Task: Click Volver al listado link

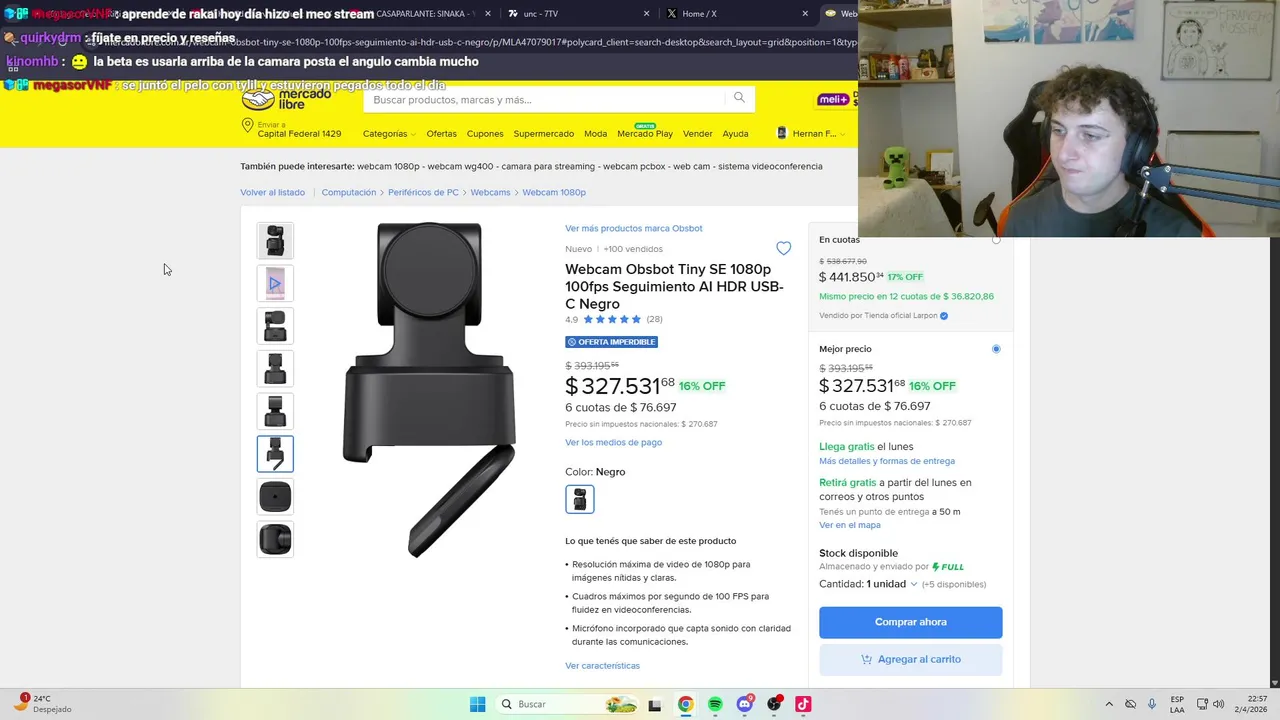Action: [272, 192]
